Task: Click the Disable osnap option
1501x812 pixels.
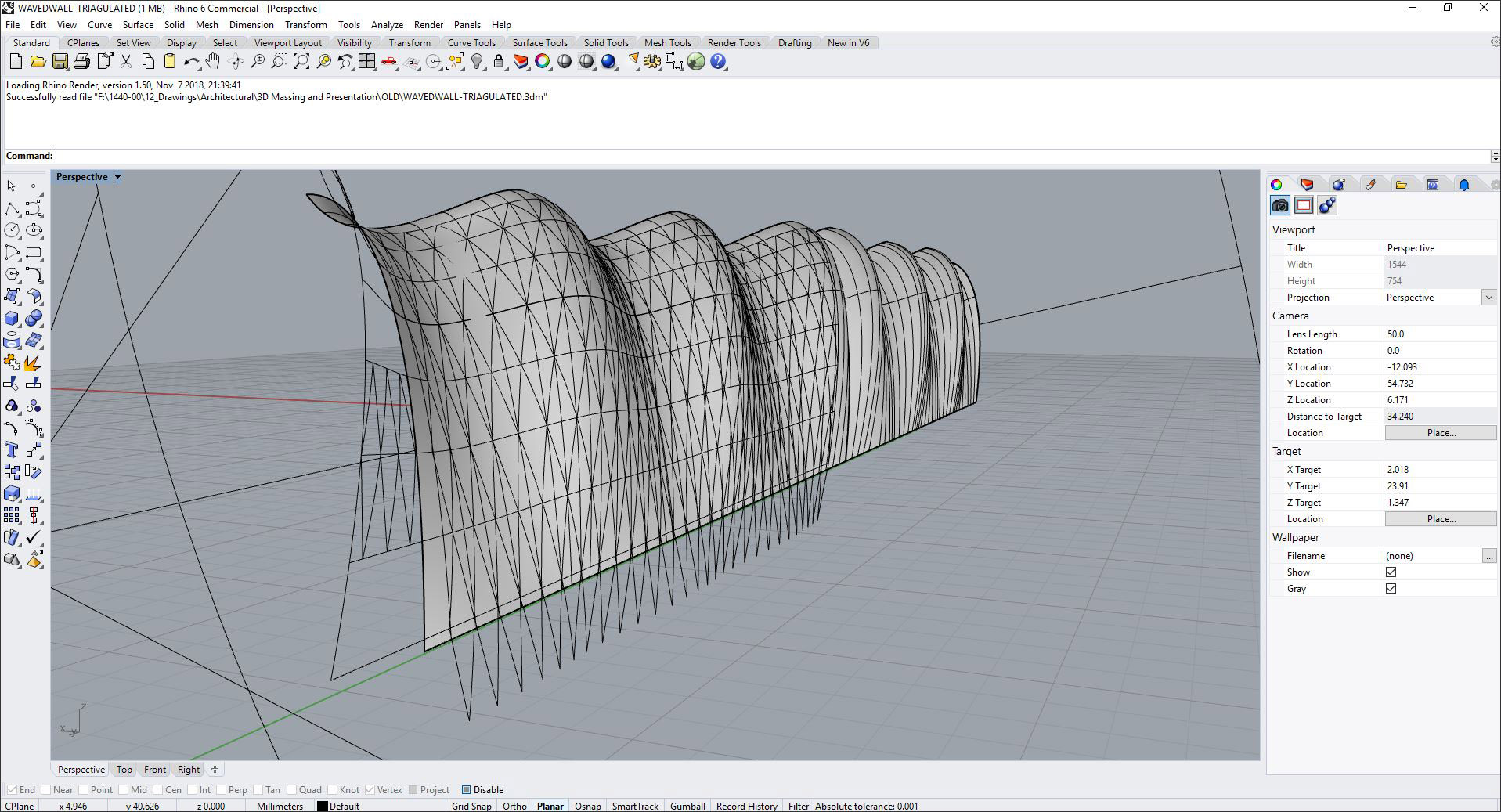Action: click(482, 789)
